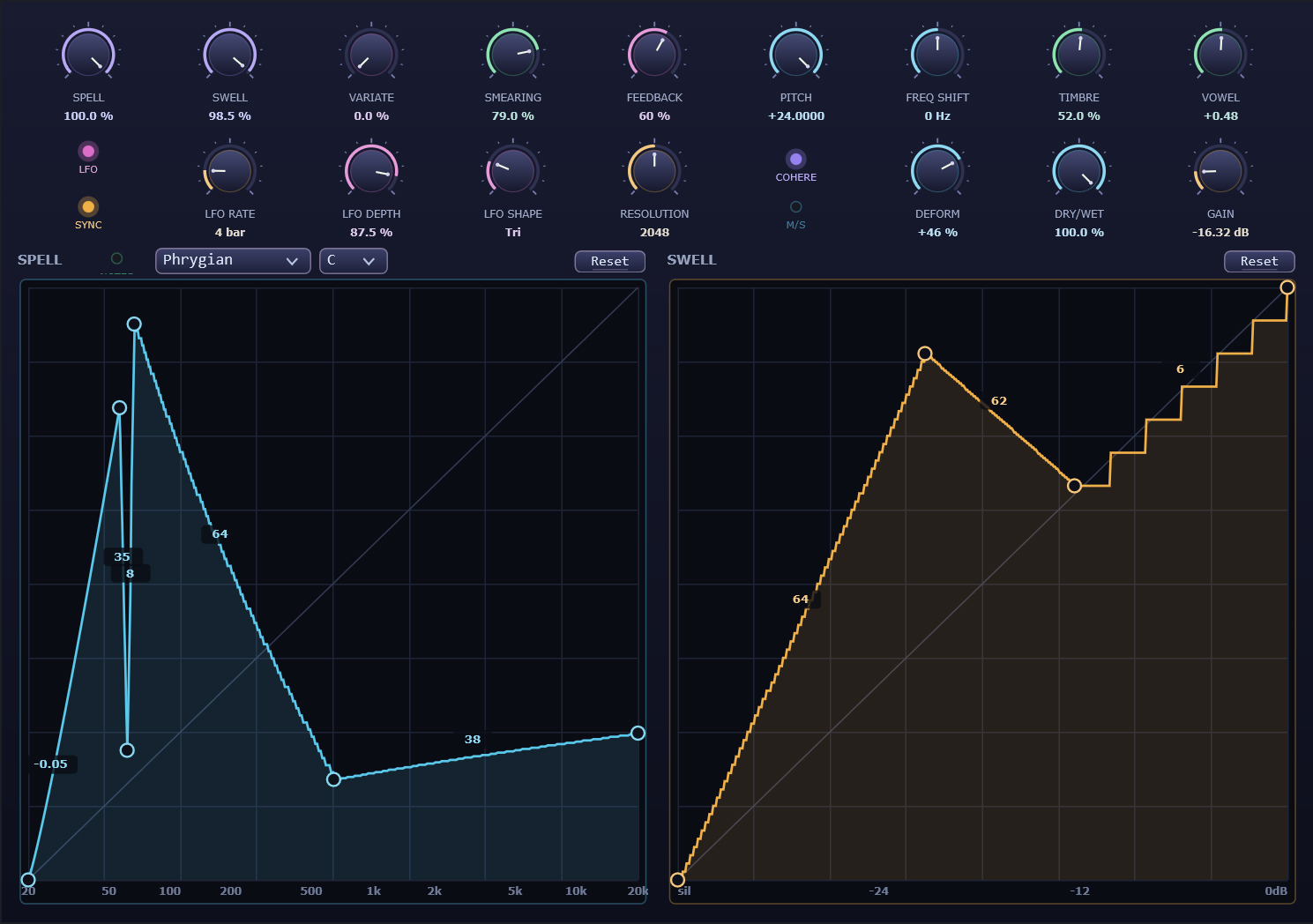
Task: Click the 8 segment label on SPELL
Action: click(130, 573)
